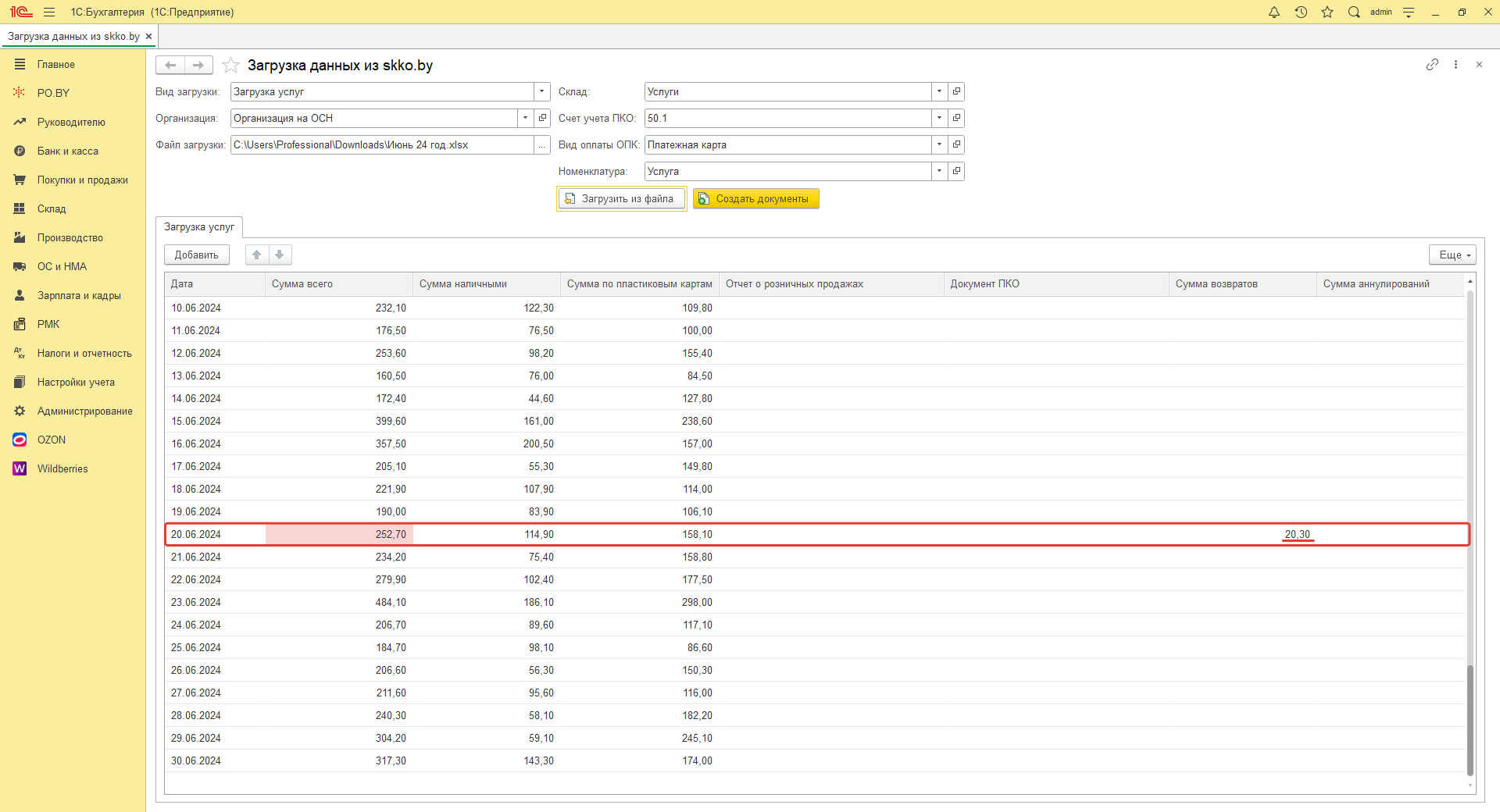Expand the Счет учета ПКО dropdown
1500x812 pixels.
939,118
